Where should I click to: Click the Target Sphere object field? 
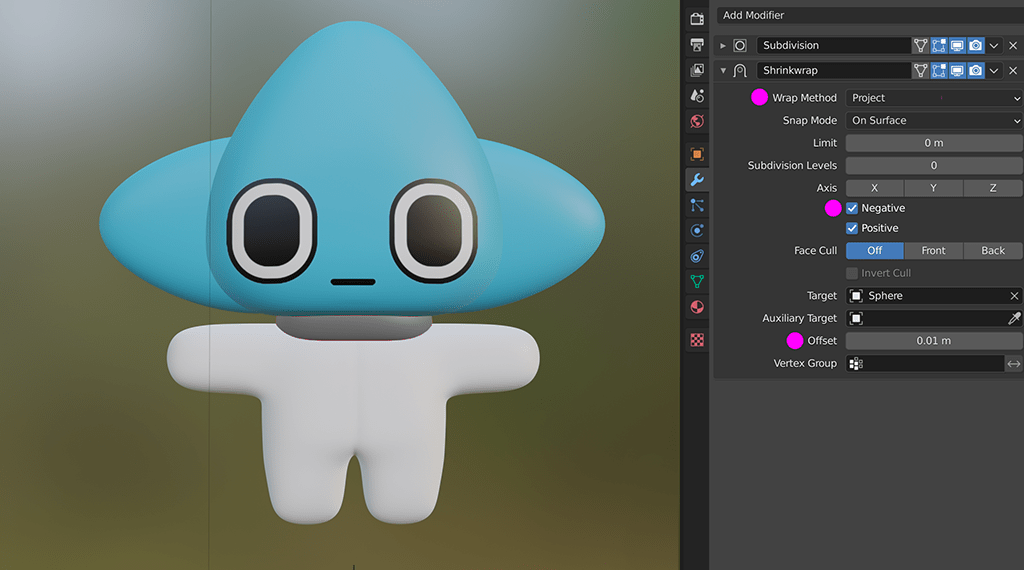click(934, 296)
